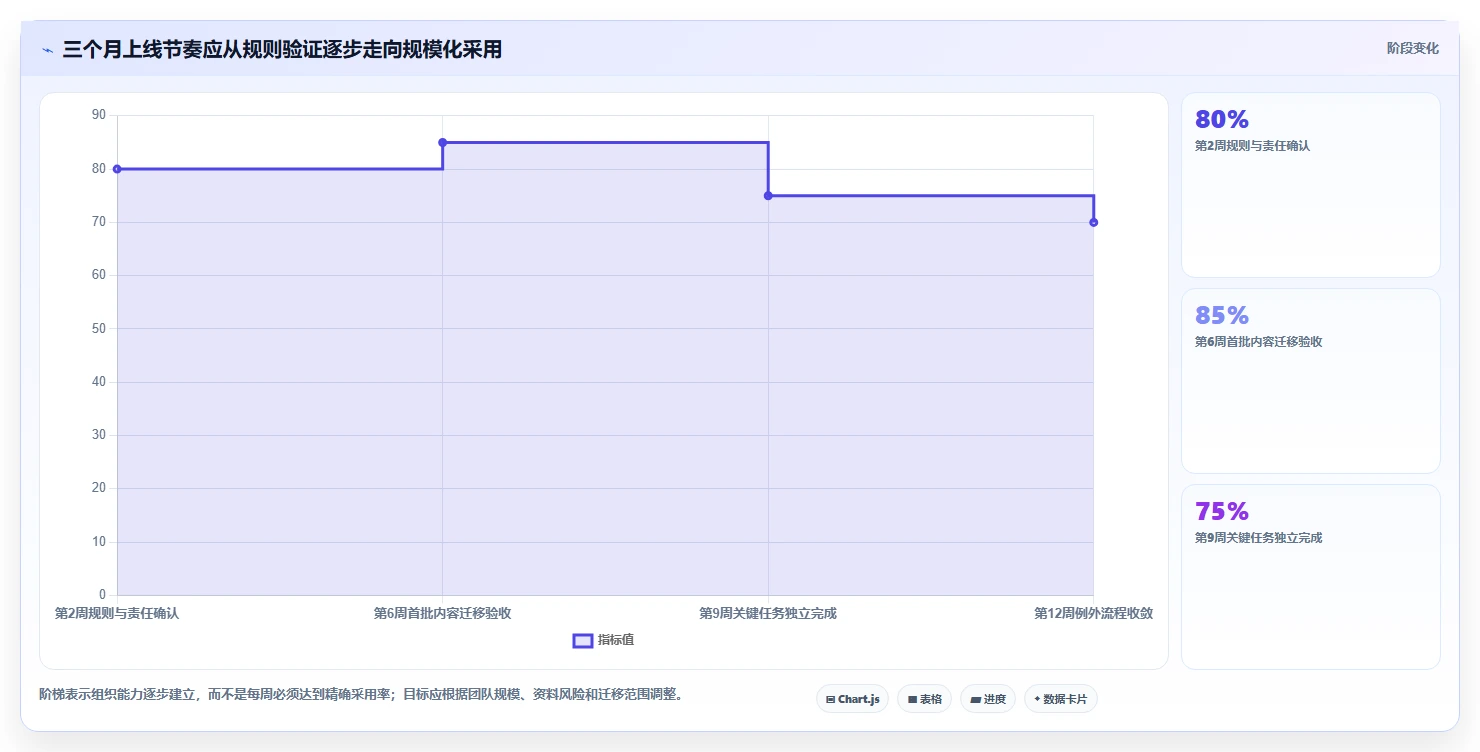Click y-axis tick label 10
Viewport: 1480px width, 752px height.
[99, 542]
